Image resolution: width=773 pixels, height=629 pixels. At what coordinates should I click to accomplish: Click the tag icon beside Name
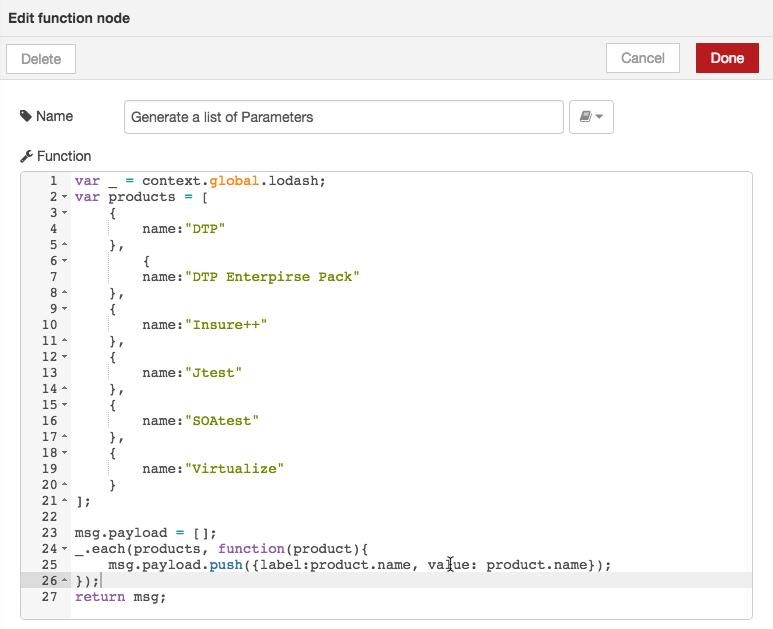pos(26,116)
